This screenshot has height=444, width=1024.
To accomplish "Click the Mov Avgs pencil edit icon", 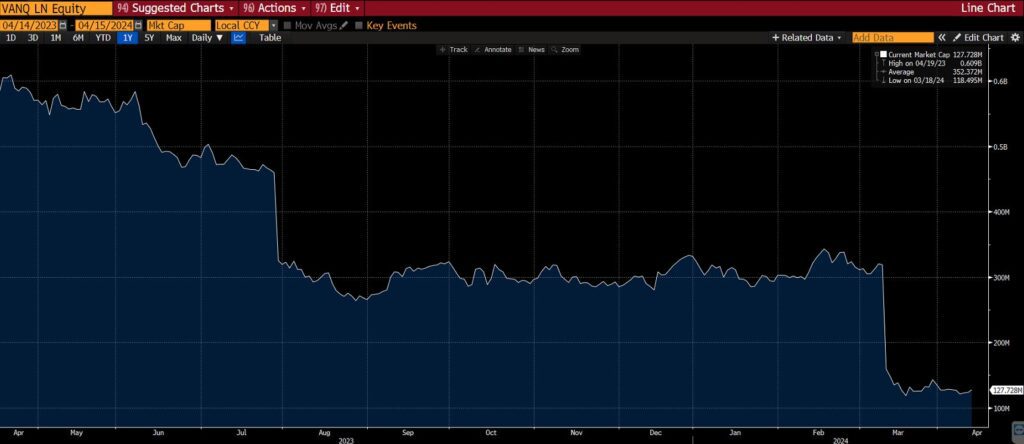I will pos(344,24).
